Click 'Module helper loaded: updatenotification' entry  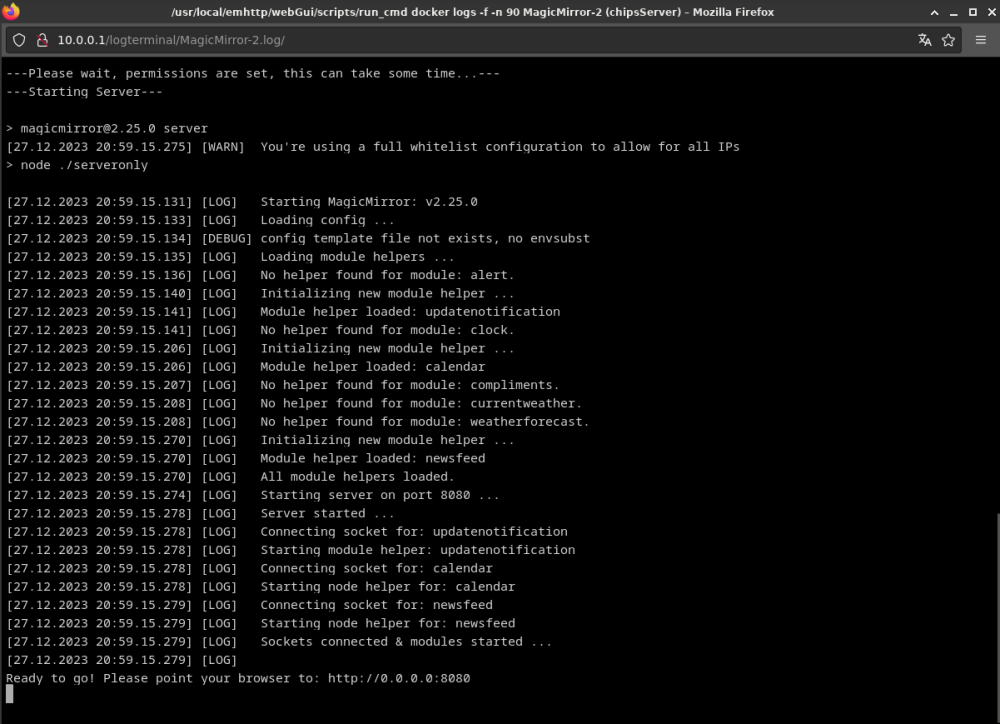tap(410, 312)
